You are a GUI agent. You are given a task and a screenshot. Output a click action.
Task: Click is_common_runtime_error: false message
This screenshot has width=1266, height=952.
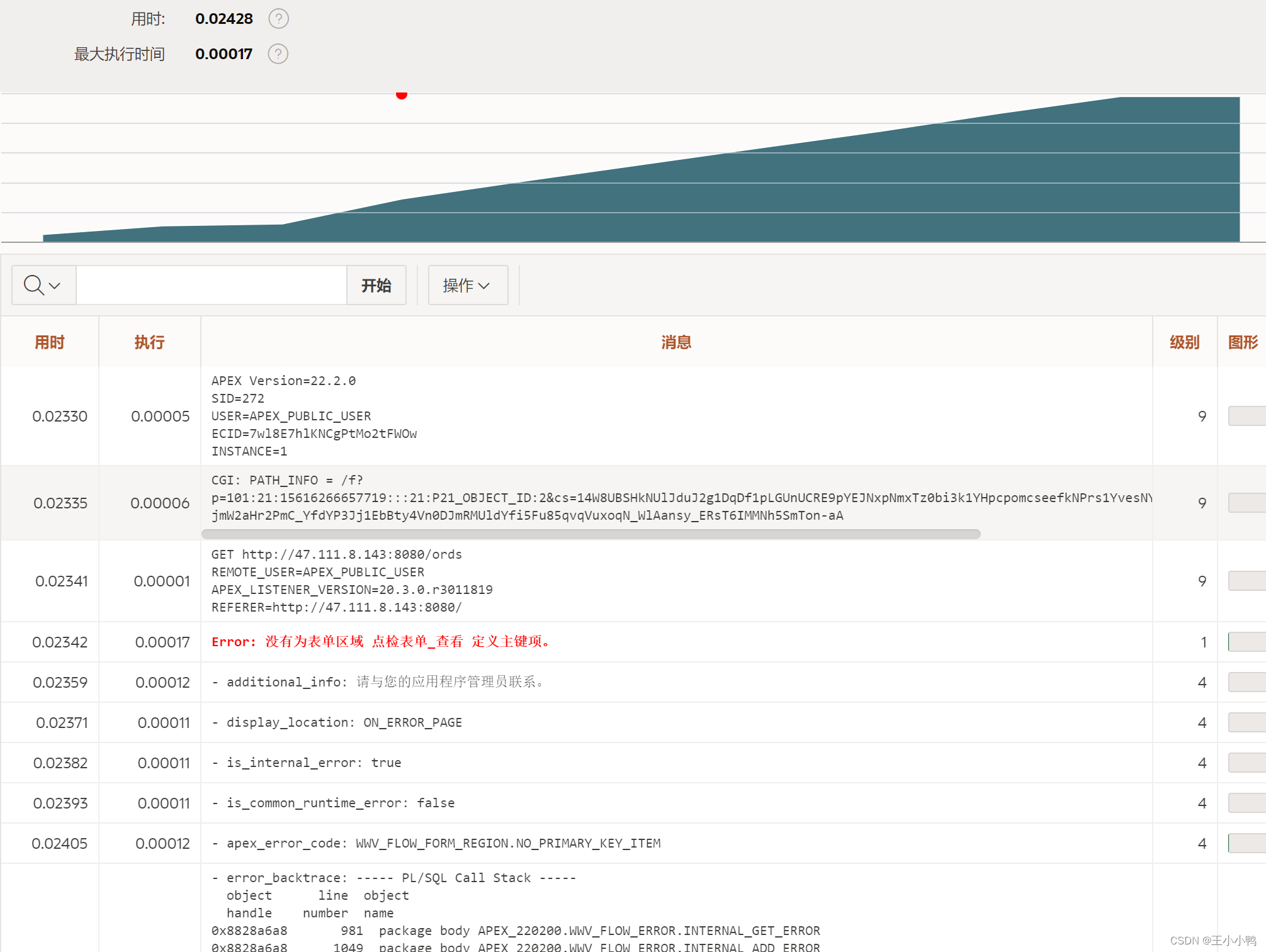(333, 803)
